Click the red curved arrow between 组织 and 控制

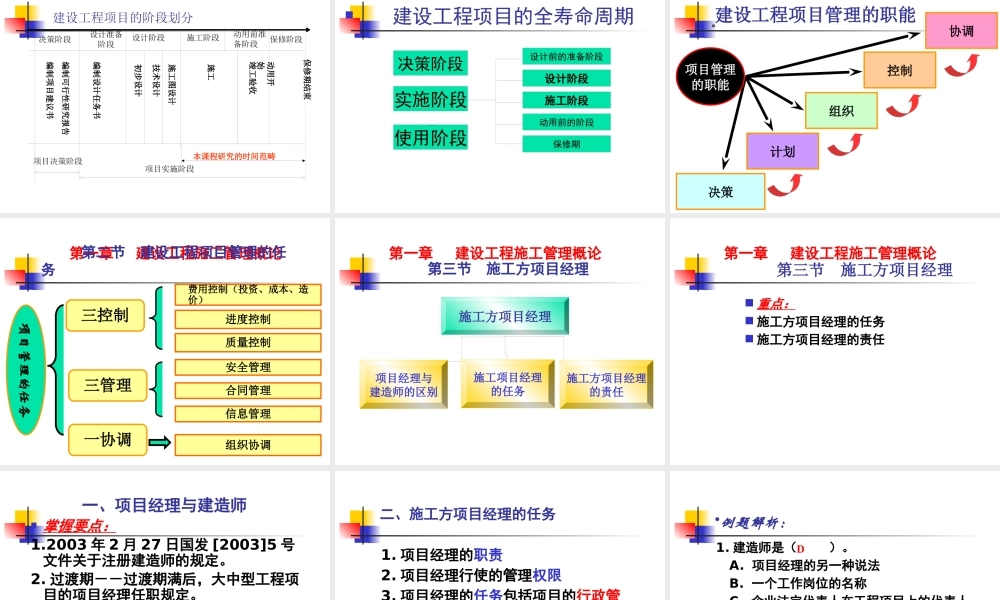904,106
